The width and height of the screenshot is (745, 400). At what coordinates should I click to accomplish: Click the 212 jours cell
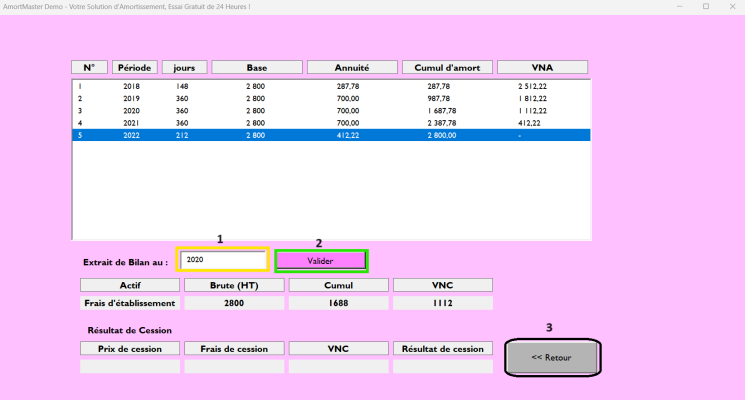point(182,135)
